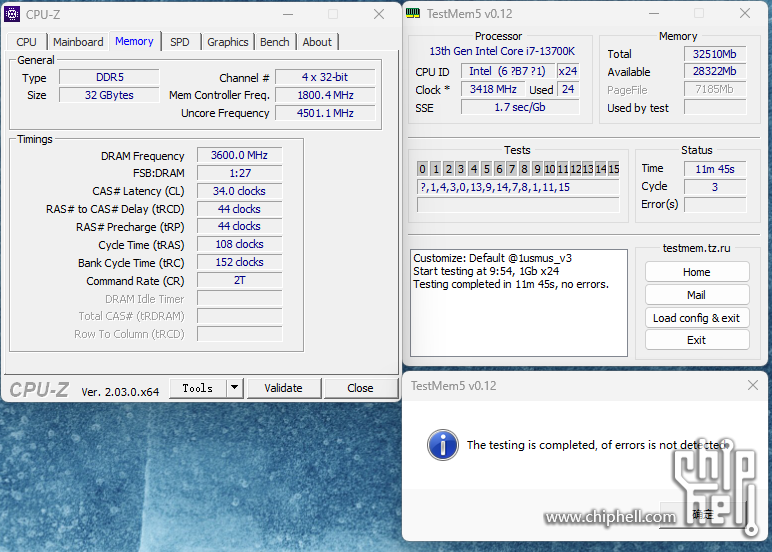Click test number 5 box in Tests
This screenshot has width=772, height=552.
[486, 169]
